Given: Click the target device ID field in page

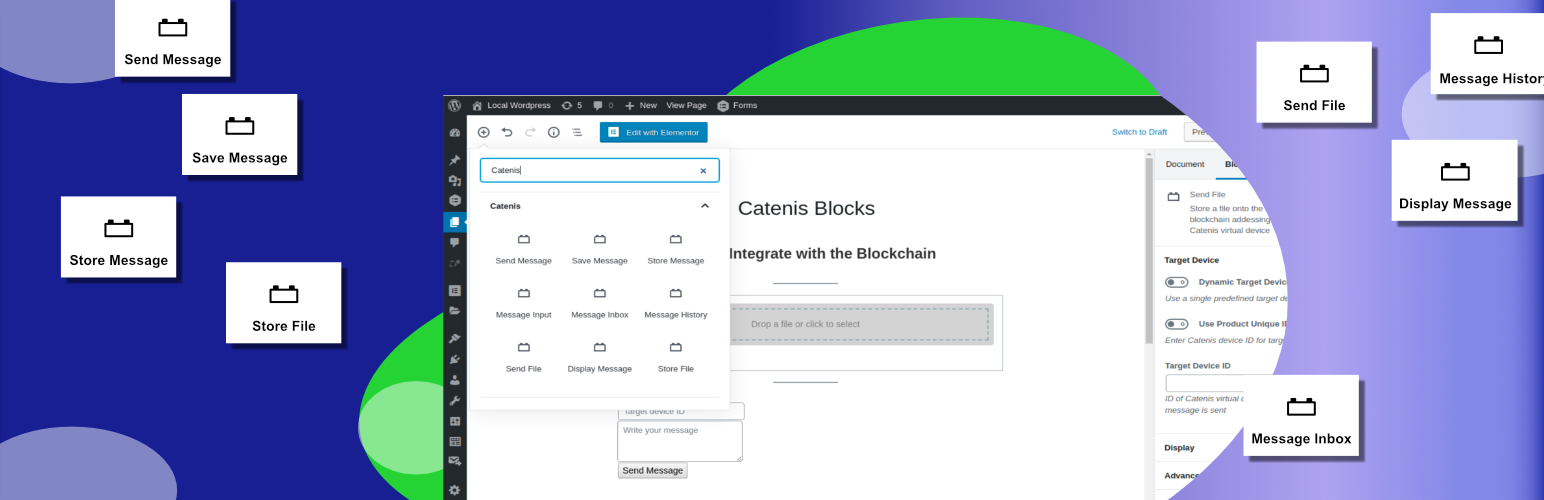Looking at the screenshot, I should tap(681, 411).
